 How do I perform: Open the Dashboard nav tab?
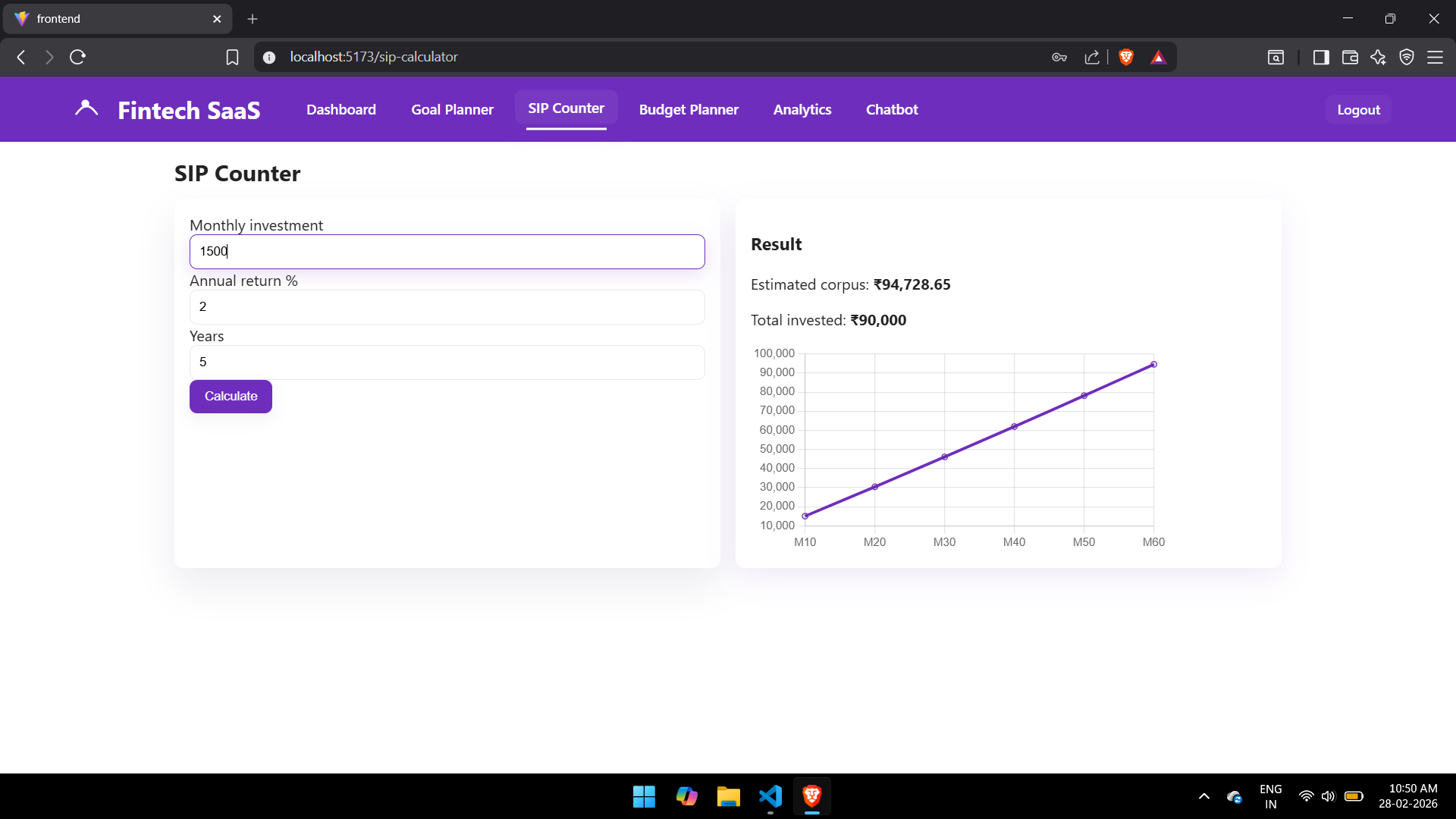[x=340, y=109]
